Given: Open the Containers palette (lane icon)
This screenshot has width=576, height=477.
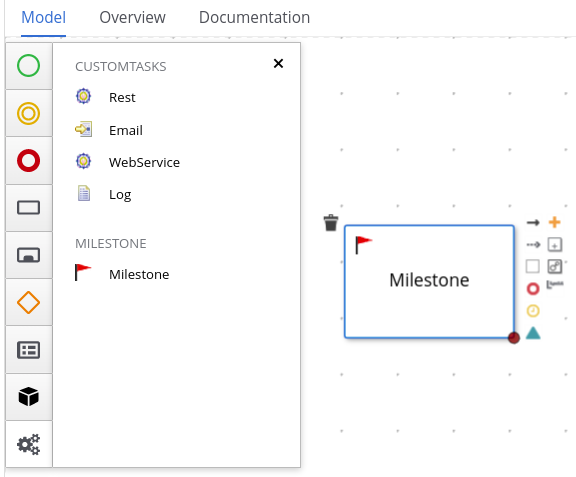Looking at the screenshot, I should [x=29, y=350].
